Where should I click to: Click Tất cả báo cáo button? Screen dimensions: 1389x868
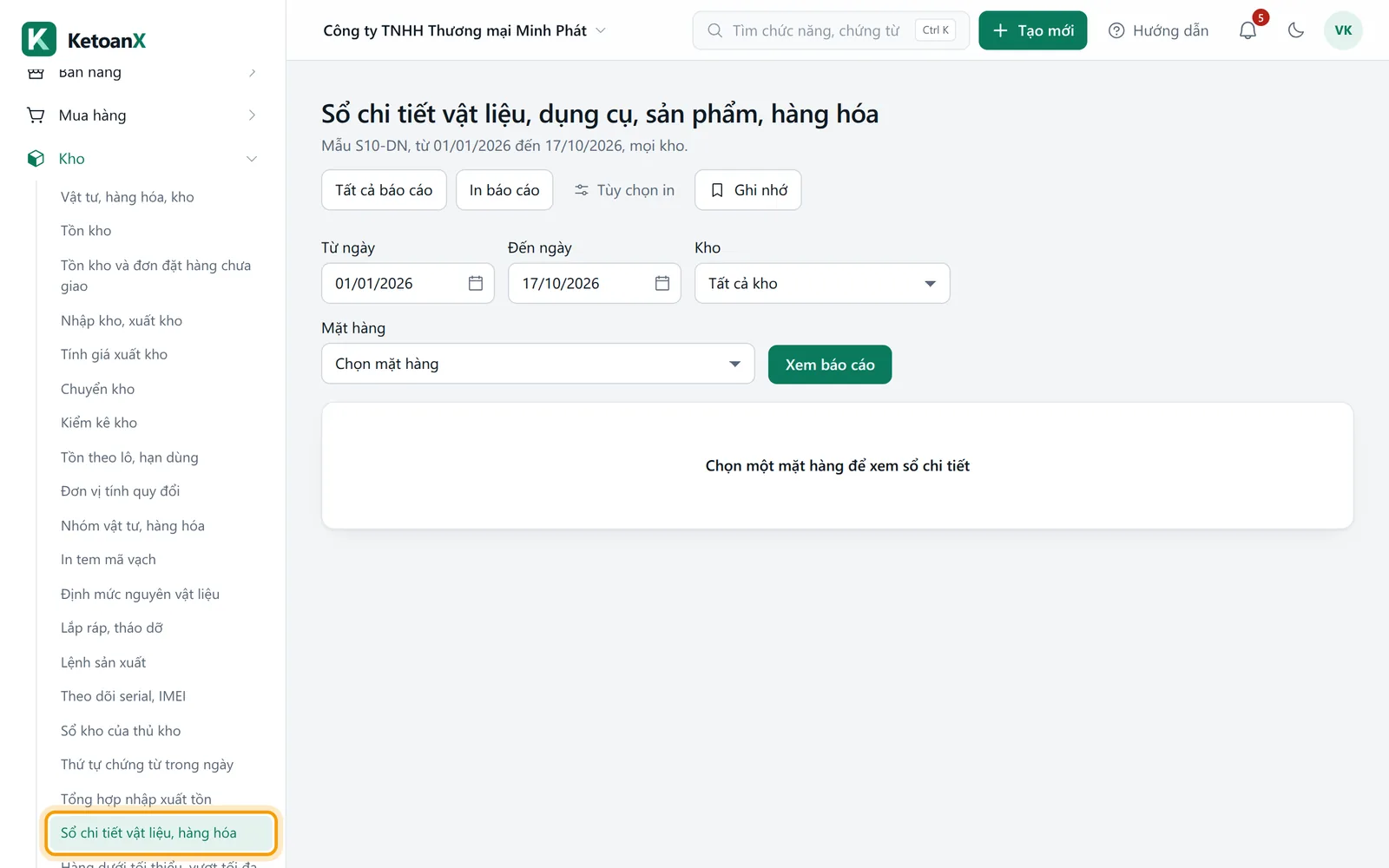point(384,190)
